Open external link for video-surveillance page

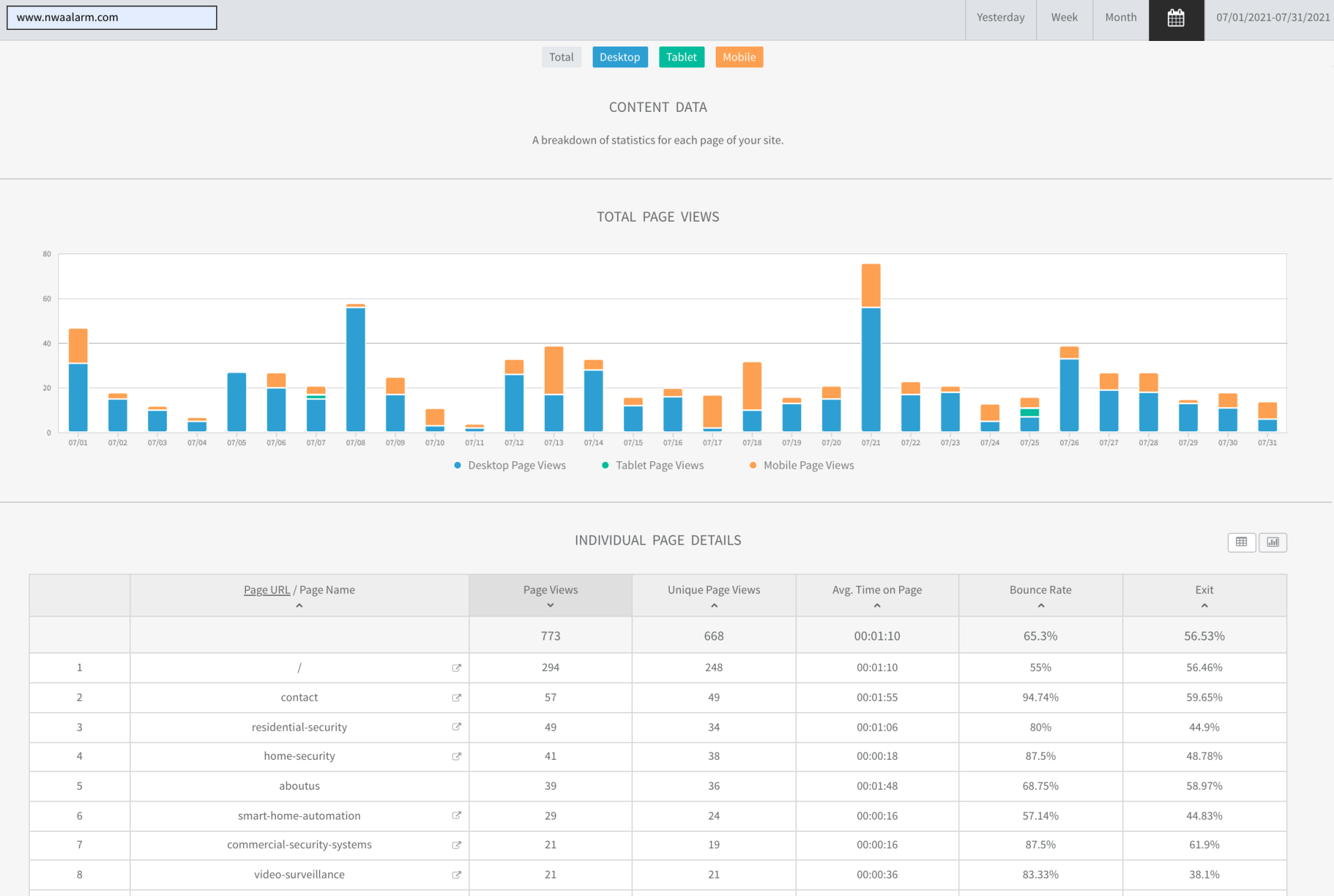coord(456,874)
